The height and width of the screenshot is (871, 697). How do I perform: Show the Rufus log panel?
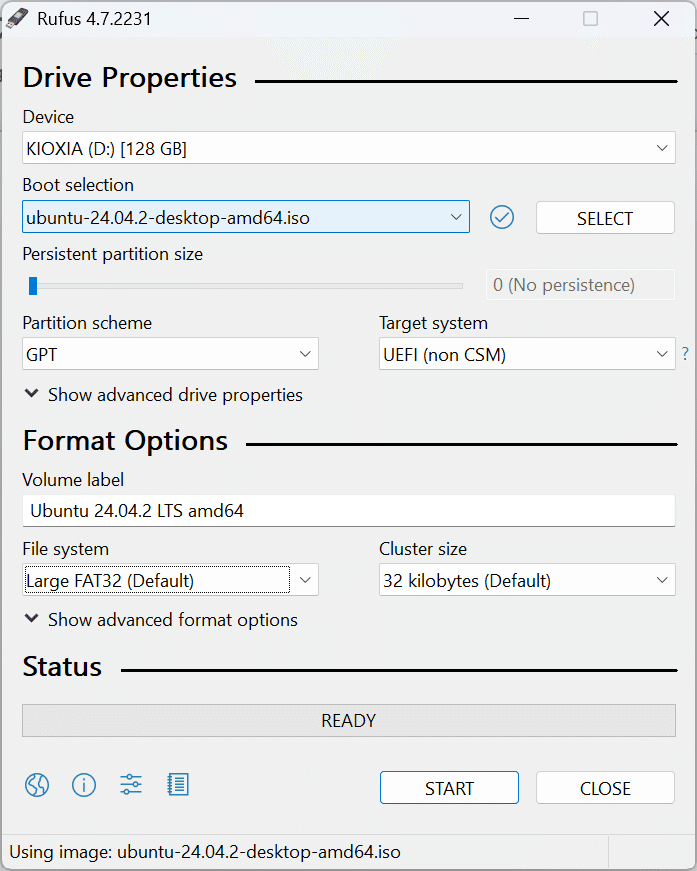click(x=178, y=785)
